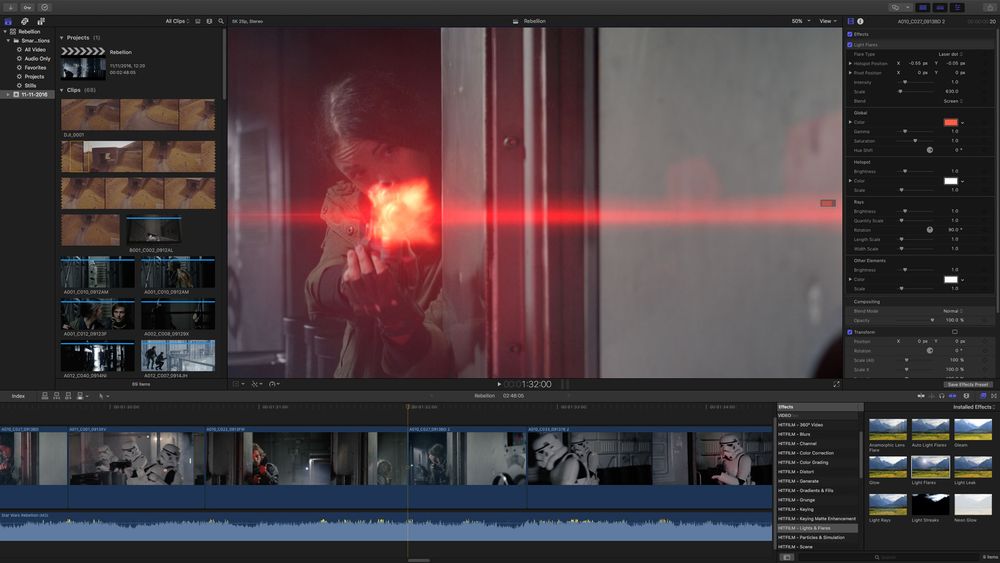Click the Connect clip to storyline icon
Image resolution: width=1000 pixels, height=563 pixels.
click(45, 396)
